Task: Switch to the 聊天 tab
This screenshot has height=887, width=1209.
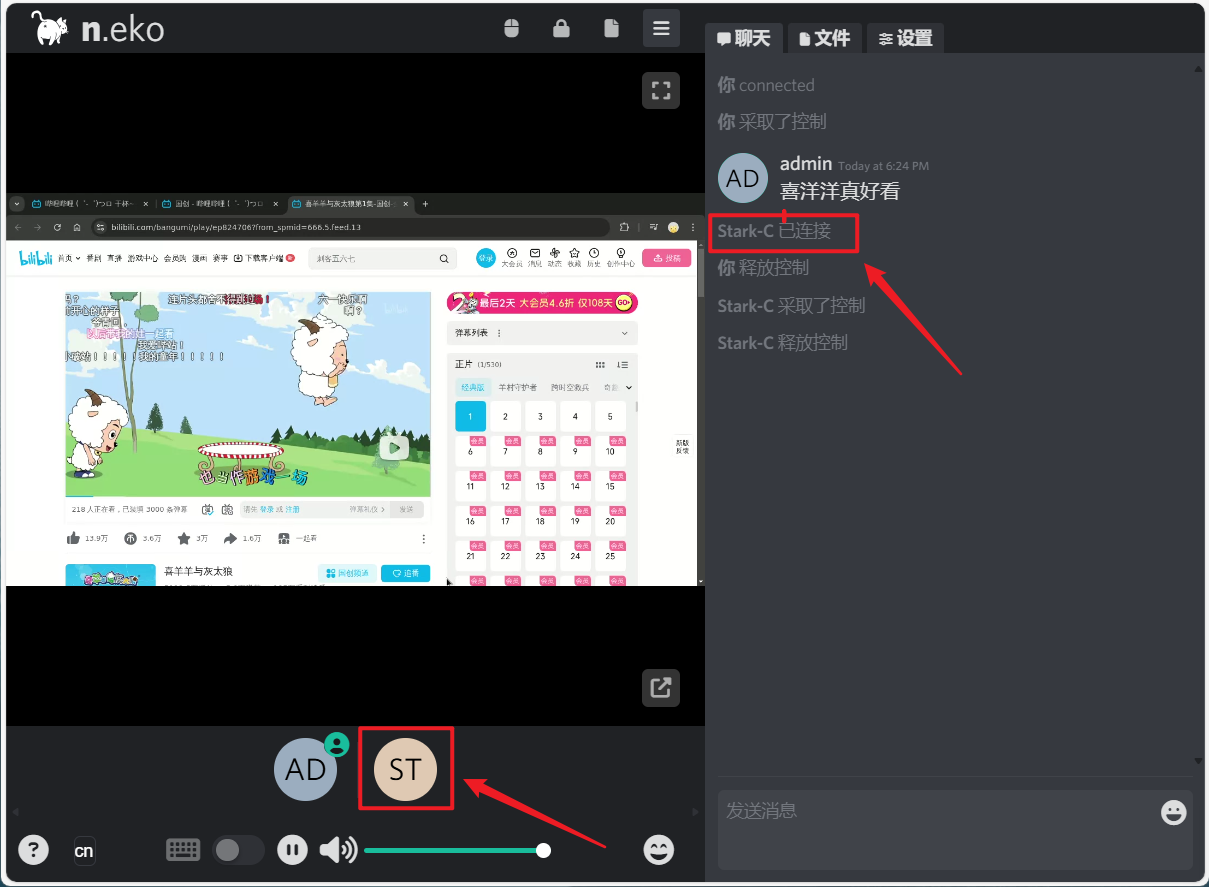Action: pyautogui.click(x=744, y=38)
